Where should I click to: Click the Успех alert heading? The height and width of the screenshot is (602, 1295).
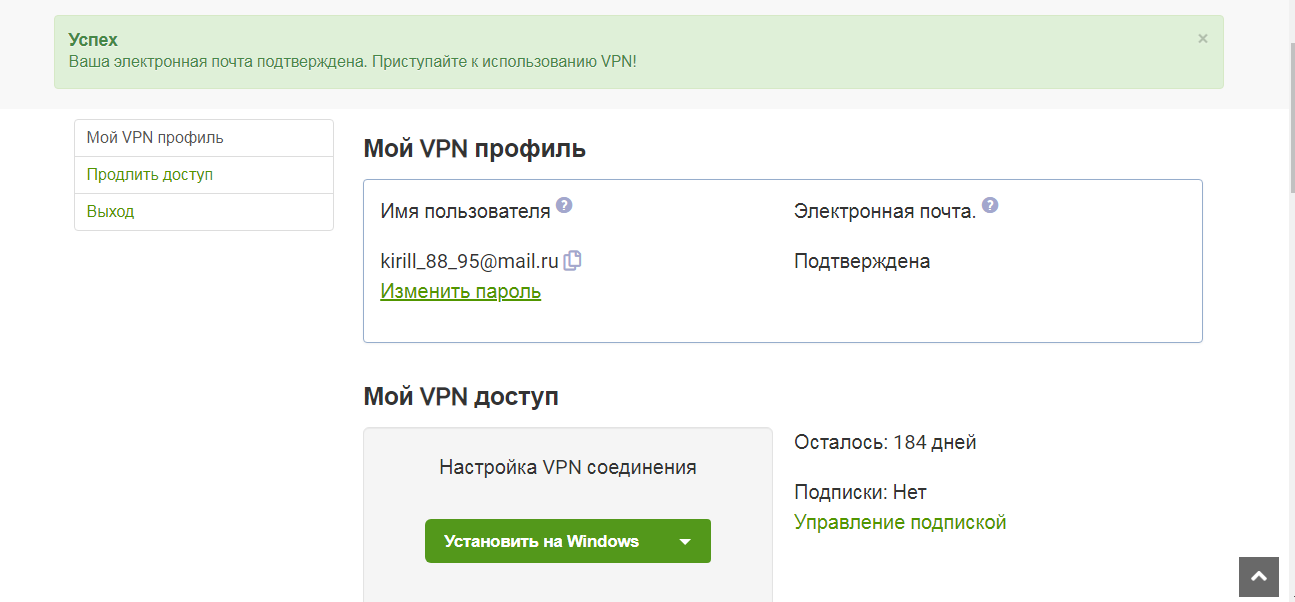pos(93,40)
